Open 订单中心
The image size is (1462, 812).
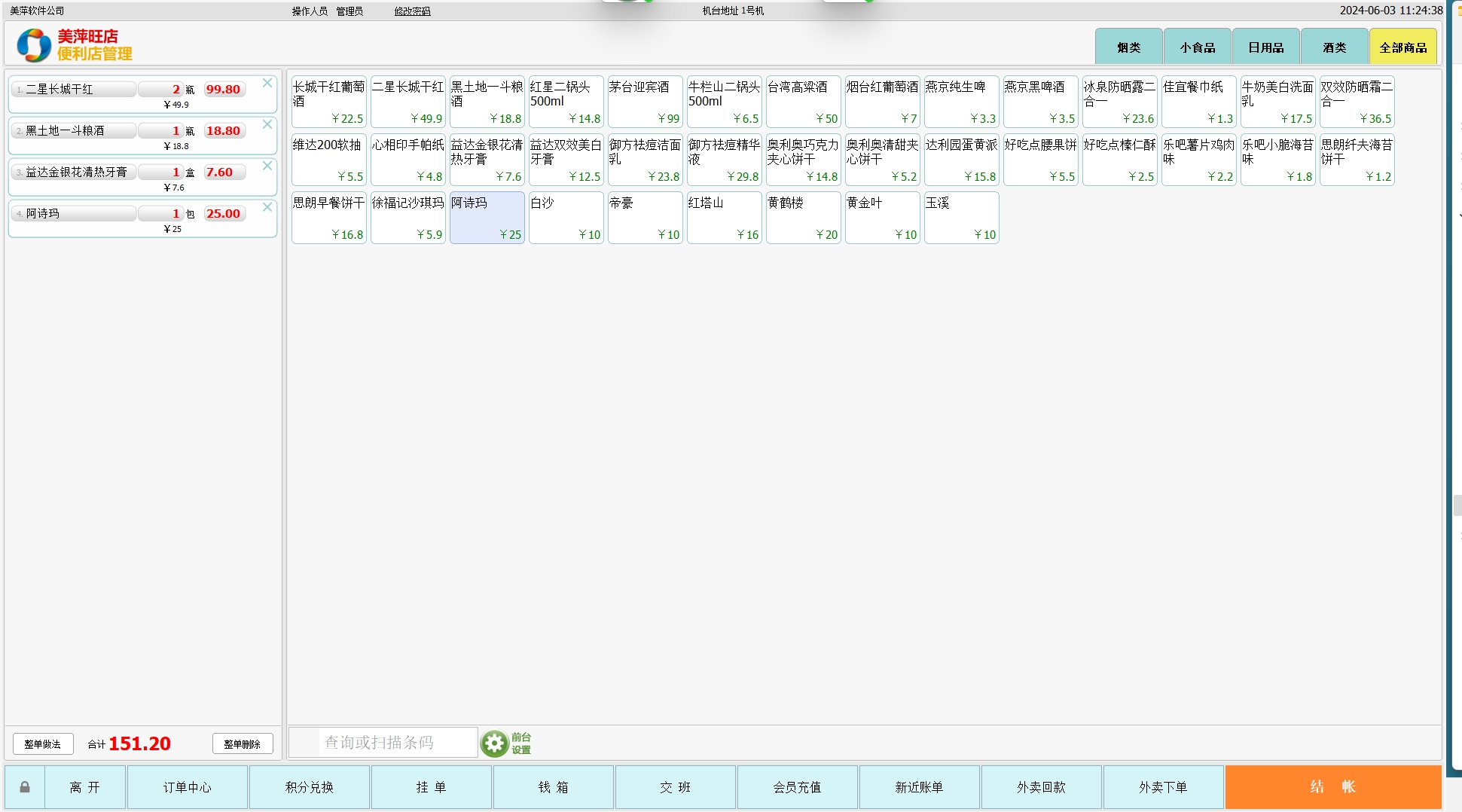[188, 787]
